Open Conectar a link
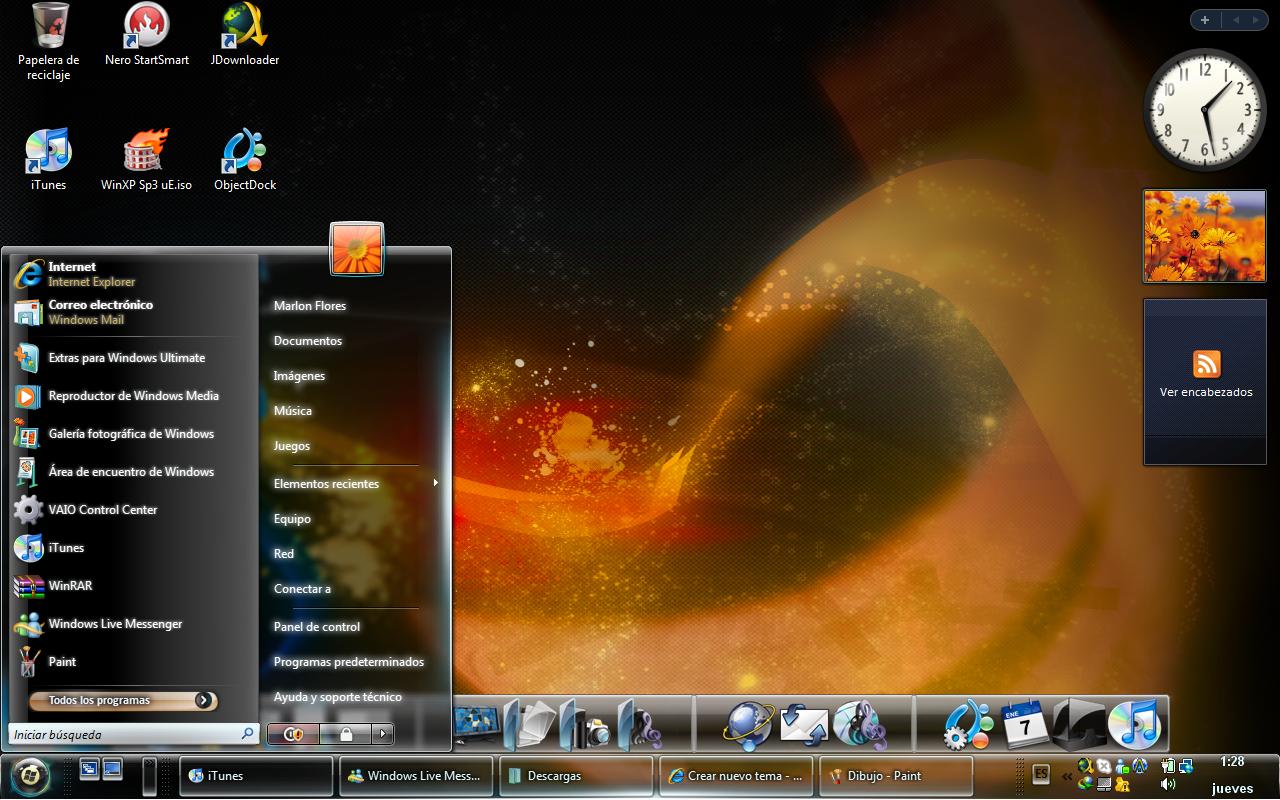The height and width of the screenshot is (800, 1280). pyautogui.click(x=302, y=589)
